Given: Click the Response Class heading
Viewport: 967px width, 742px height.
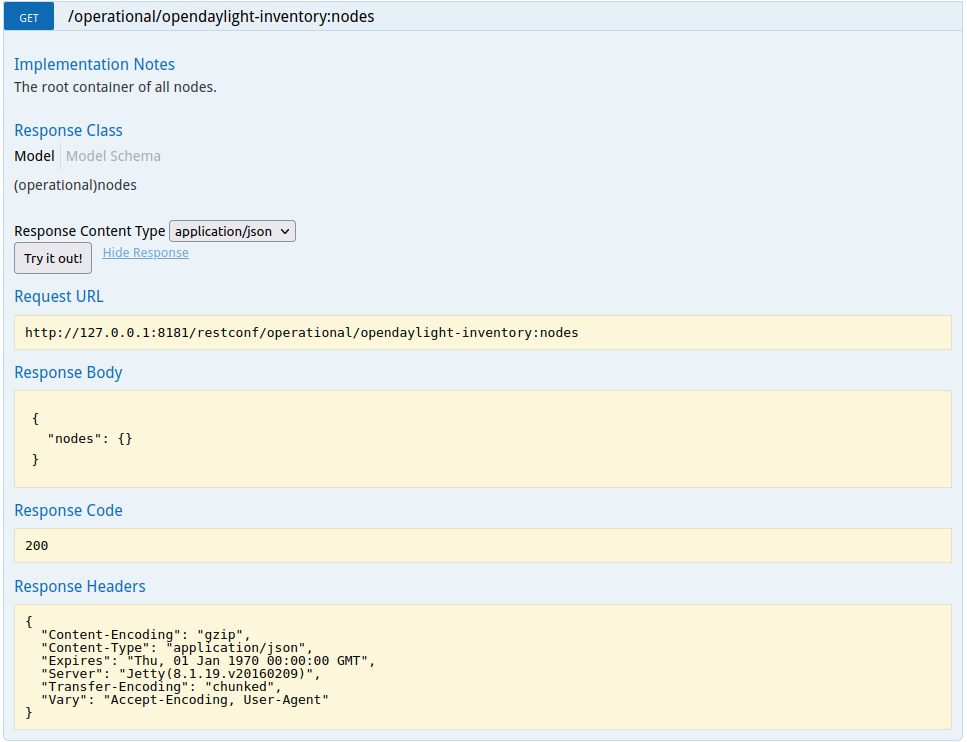Looking at the screenshot, I should click(68, 130).
